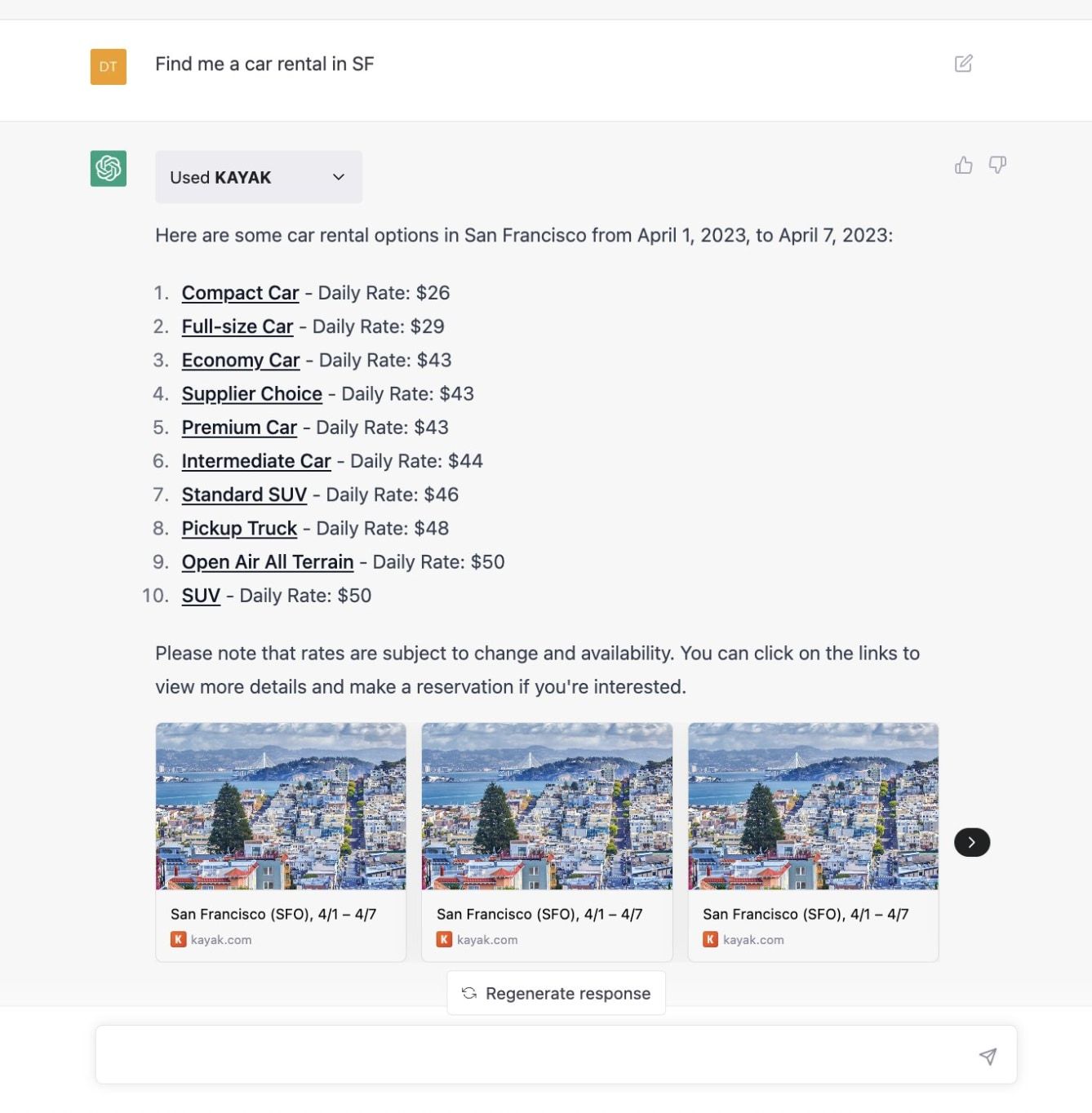Click the Kayak logo on the first card
The width and height of the screenshot is (1092, 1113).
tap(178, 939)
